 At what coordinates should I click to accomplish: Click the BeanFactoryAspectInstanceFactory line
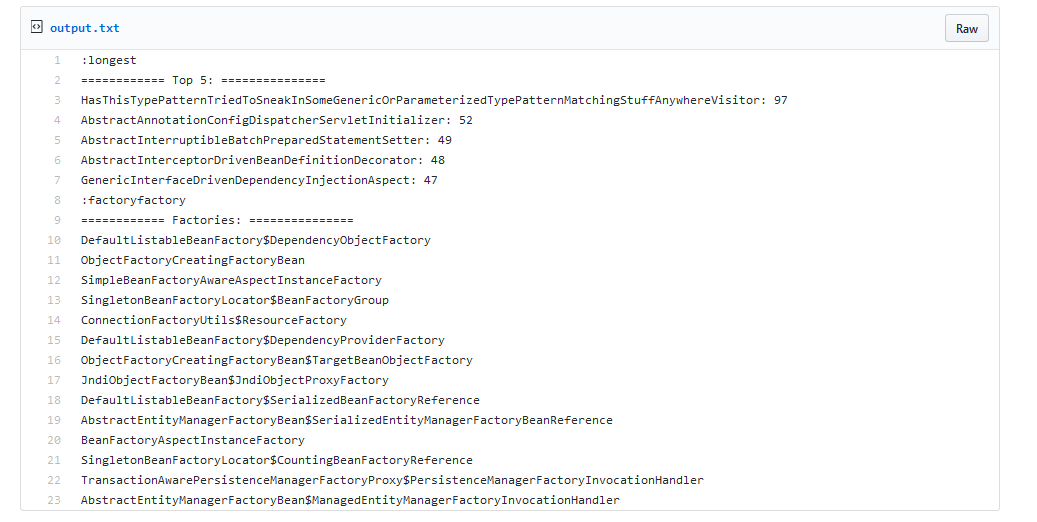[193, 440]
